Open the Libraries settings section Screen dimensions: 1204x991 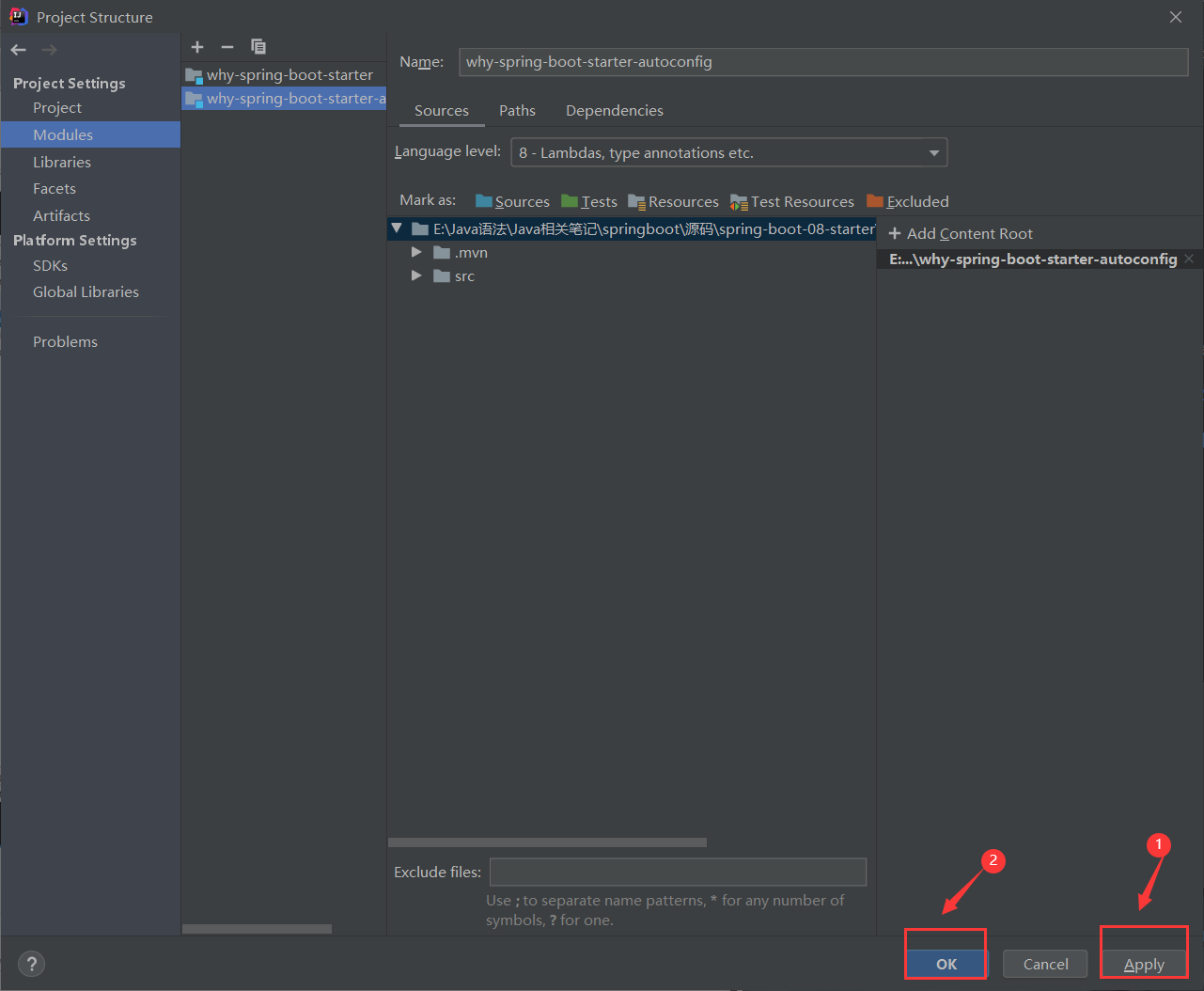click(x=62, y=162)
